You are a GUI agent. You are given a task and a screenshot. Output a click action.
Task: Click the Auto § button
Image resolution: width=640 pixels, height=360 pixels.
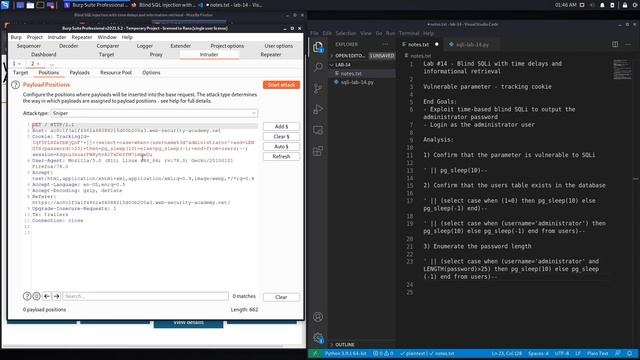(x=281, y=147)
